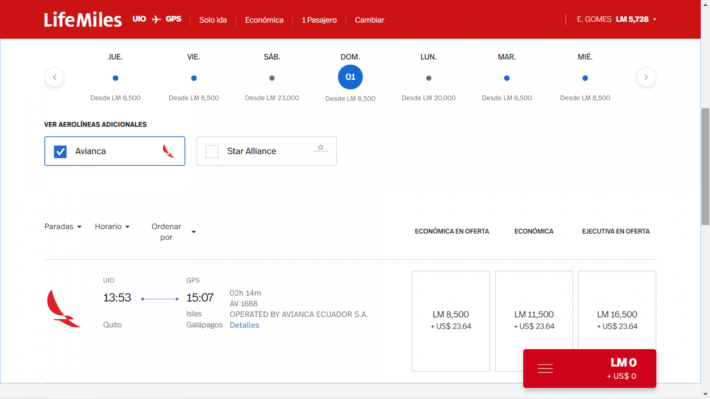Select Saturday date dot (SÁB.)
The image size is (710, 399).
(x=272, y=78)
